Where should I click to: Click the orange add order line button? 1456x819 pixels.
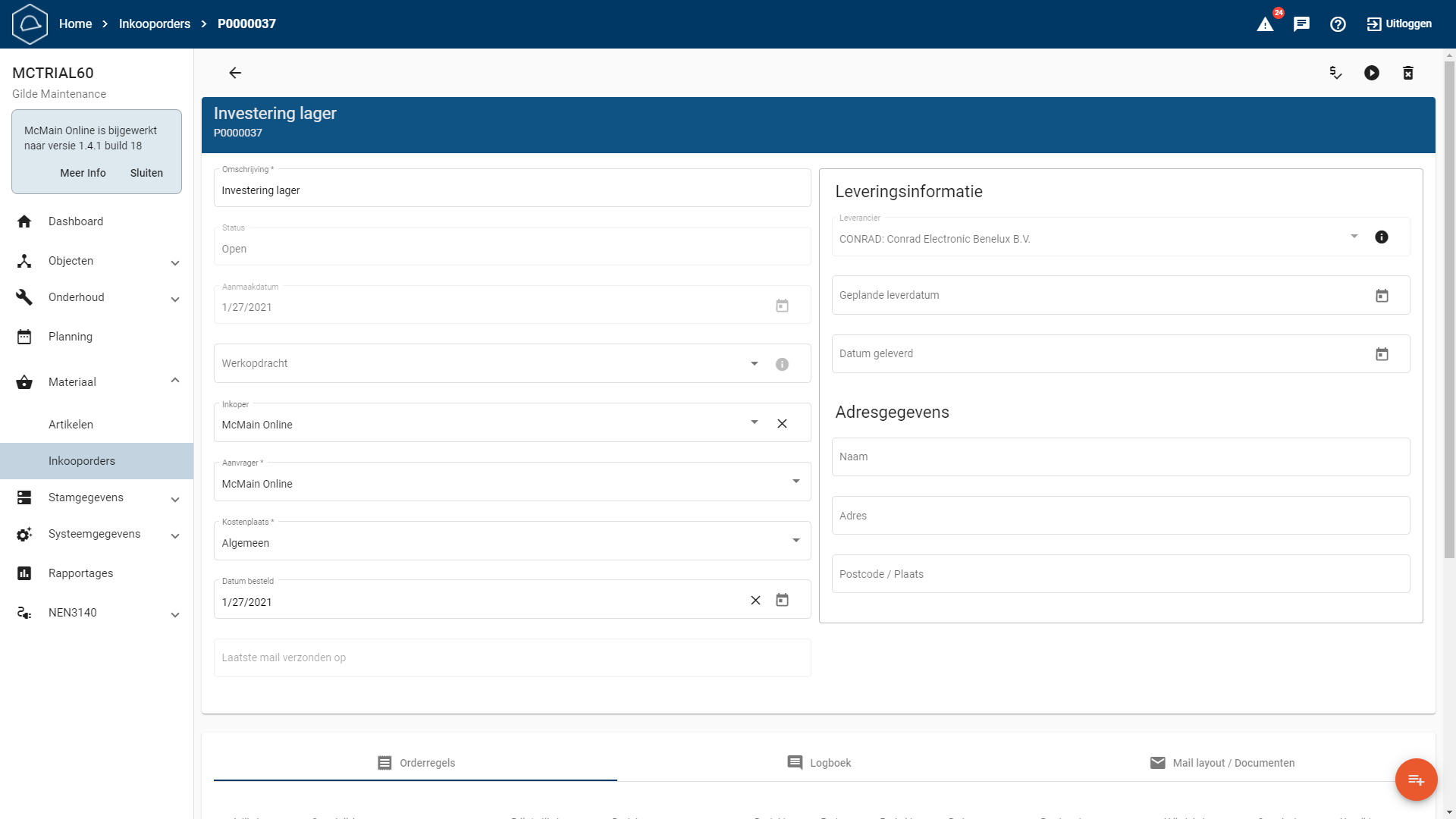[1416, 780]
